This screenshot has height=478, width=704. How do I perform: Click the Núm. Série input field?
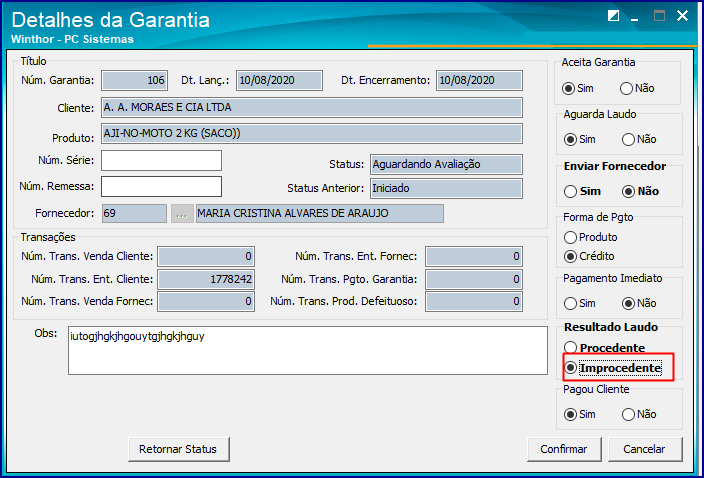pyautogui.click(x=161, y=161)
